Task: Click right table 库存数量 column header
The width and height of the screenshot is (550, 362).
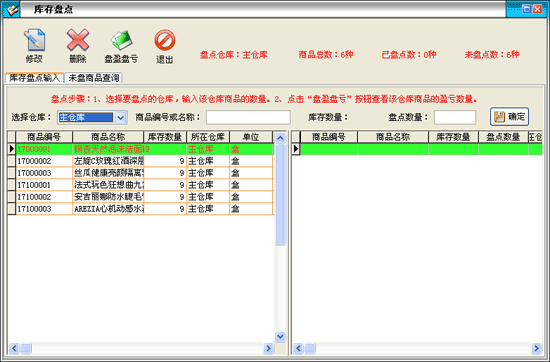Action: 453,137
